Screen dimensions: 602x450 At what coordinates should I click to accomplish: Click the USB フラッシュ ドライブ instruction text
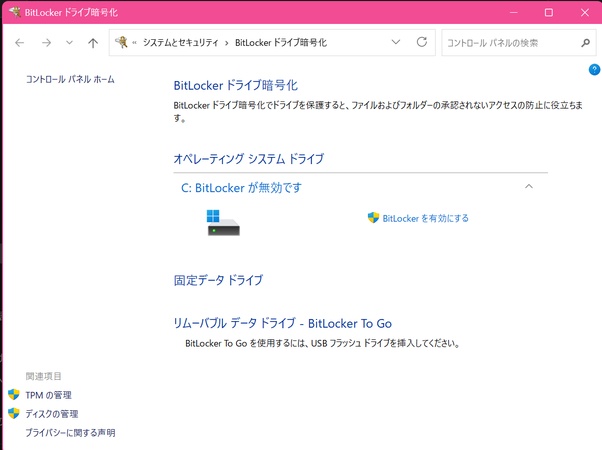pyautogui.click(x=322, y=343)
